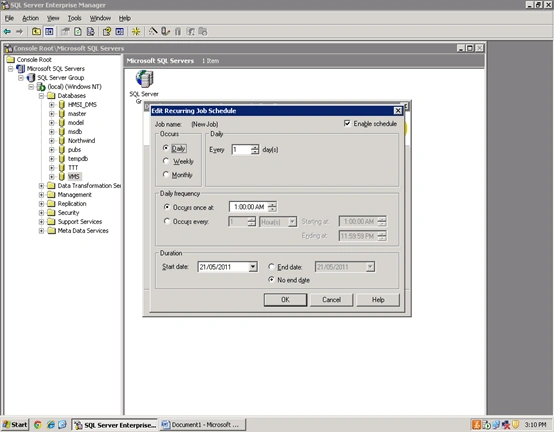The height and width of the screenshot is (432, 554).
Task: Click the OK button
Action: coord(285,300)
